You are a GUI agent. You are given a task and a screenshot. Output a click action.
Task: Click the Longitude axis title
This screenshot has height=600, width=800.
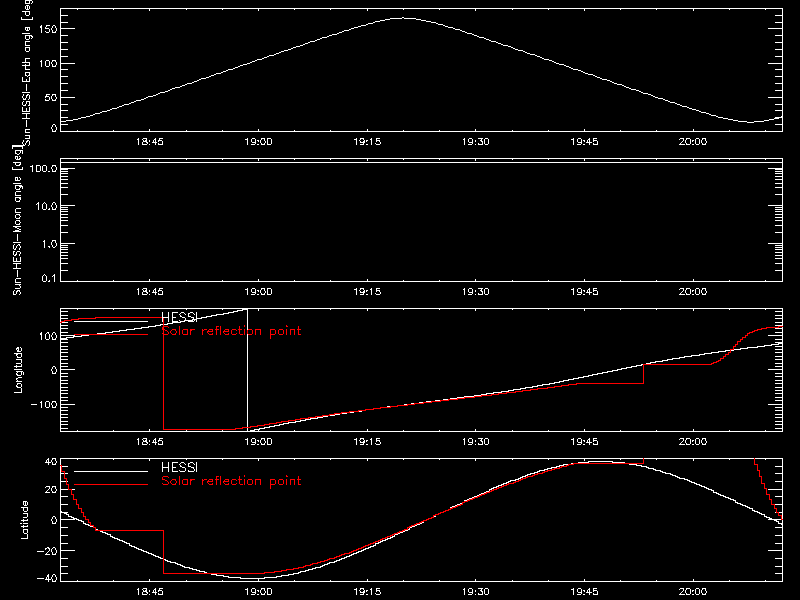[x=18, y=370]
